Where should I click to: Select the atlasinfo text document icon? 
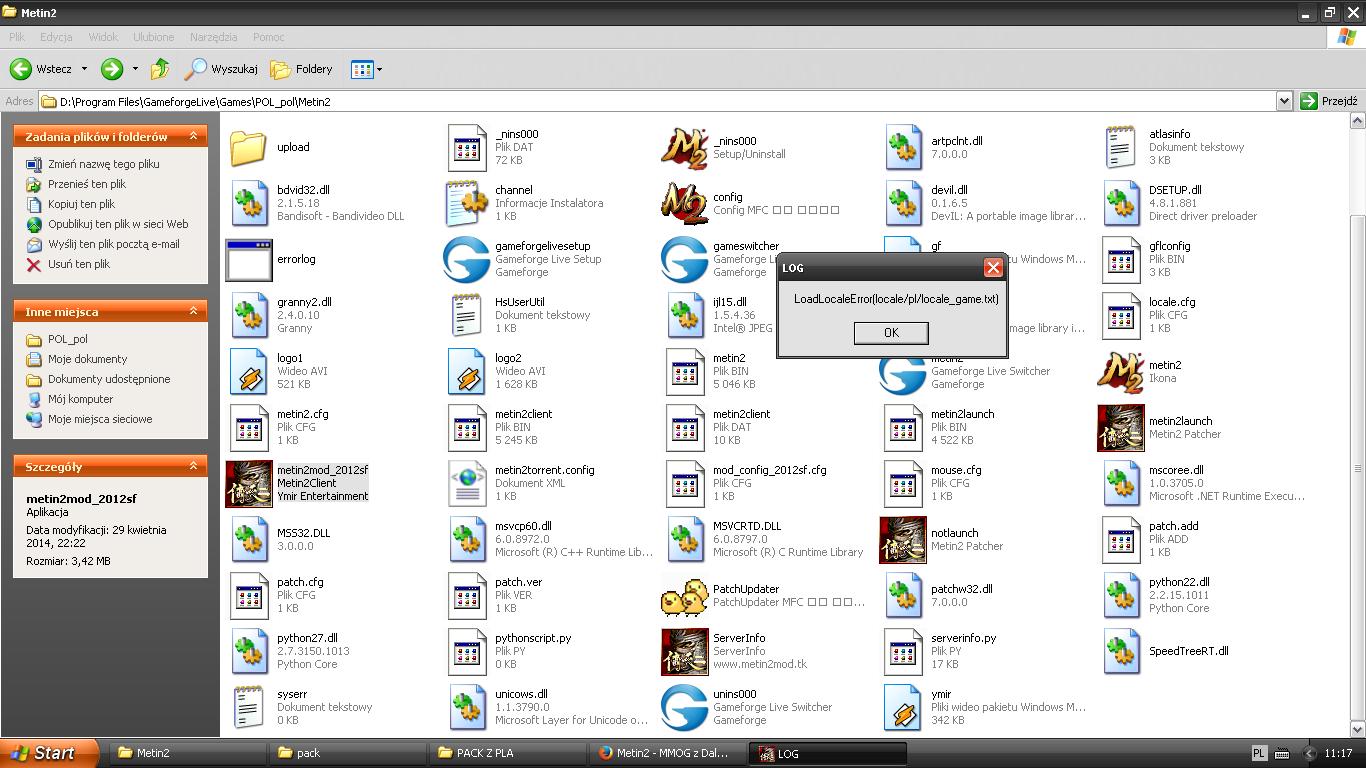1121,147
